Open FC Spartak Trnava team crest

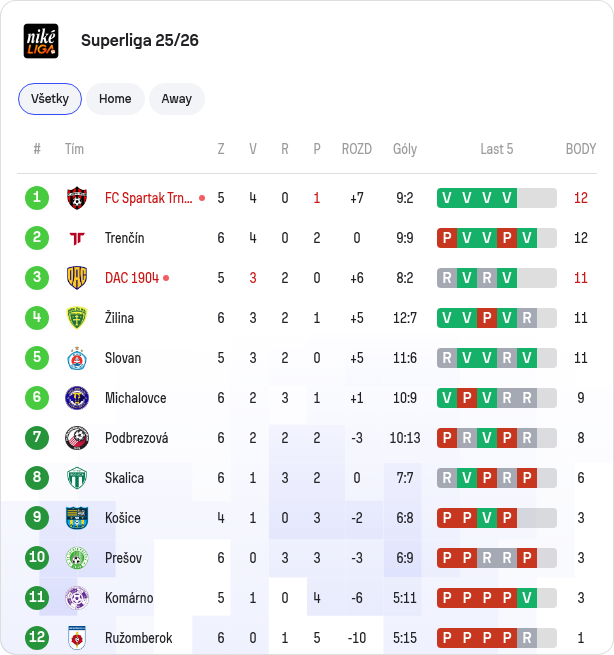click(x=77, y=198)
